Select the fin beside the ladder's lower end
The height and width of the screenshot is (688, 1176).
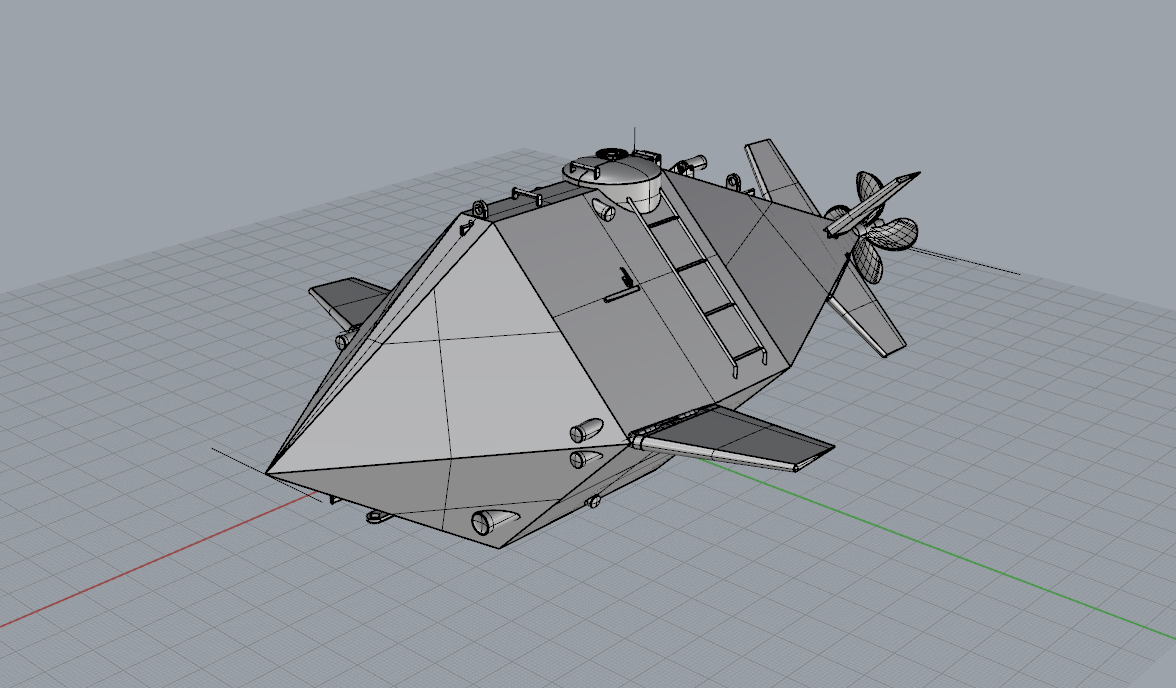[x=734, y=439]
